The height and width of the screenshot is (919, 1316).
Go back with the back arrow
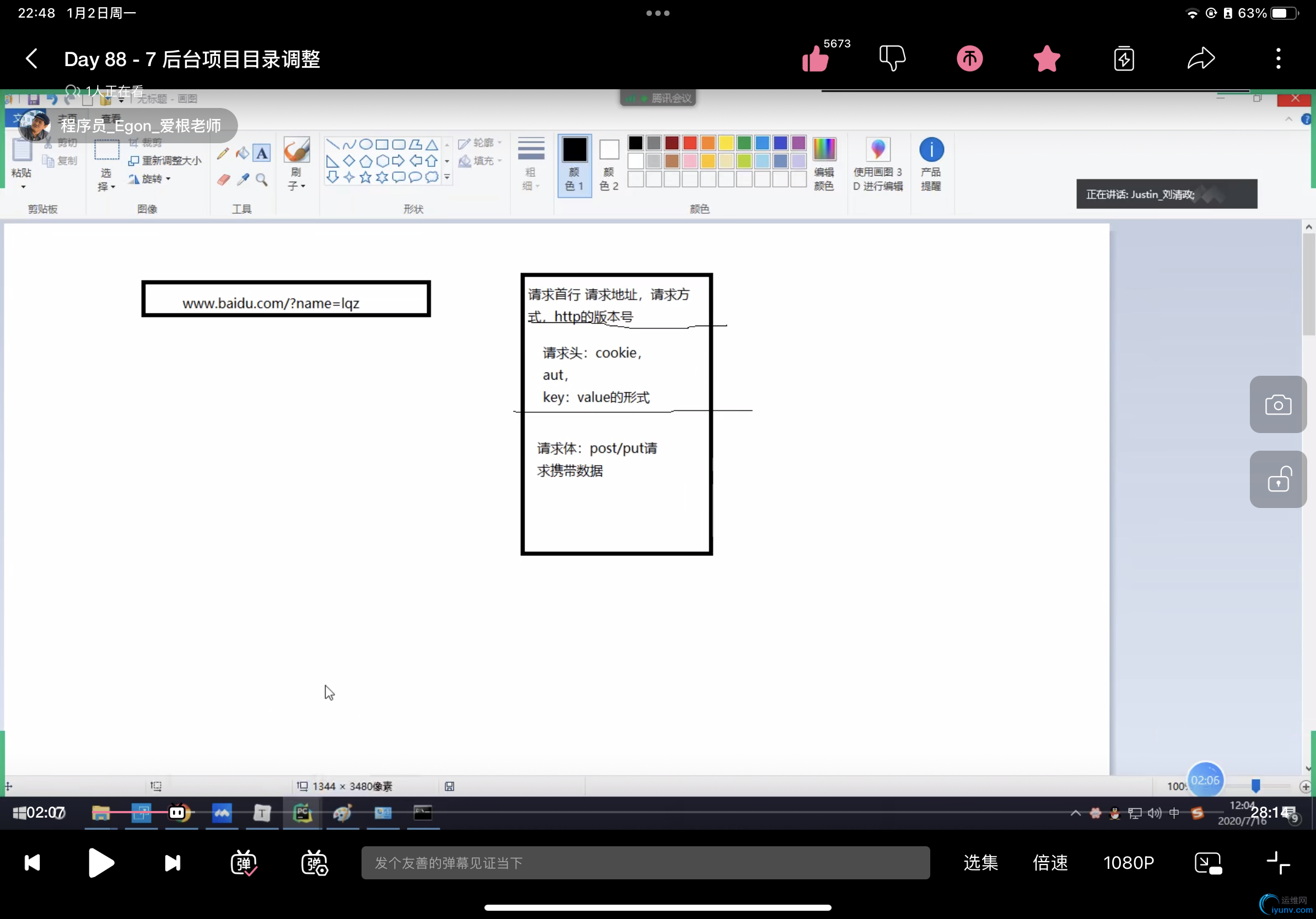point(32,58)
